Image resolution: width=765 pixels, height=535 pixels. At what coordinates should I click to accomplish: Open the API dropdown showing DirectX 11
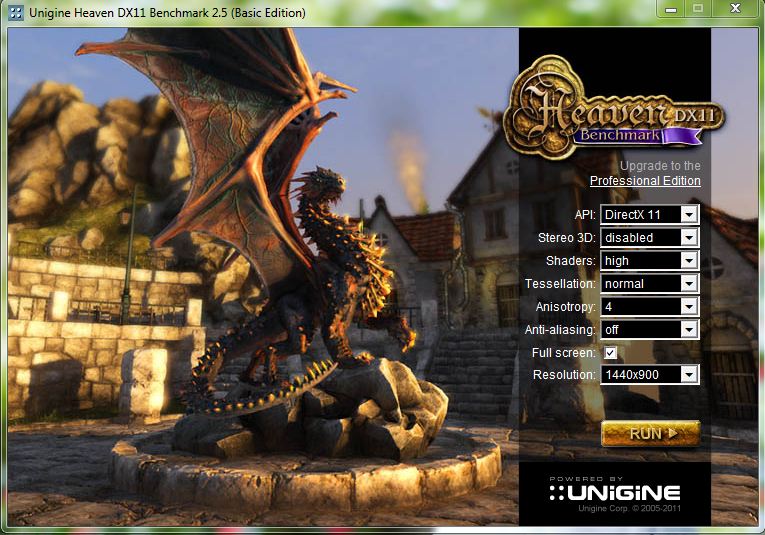click(x=649, y=215)
